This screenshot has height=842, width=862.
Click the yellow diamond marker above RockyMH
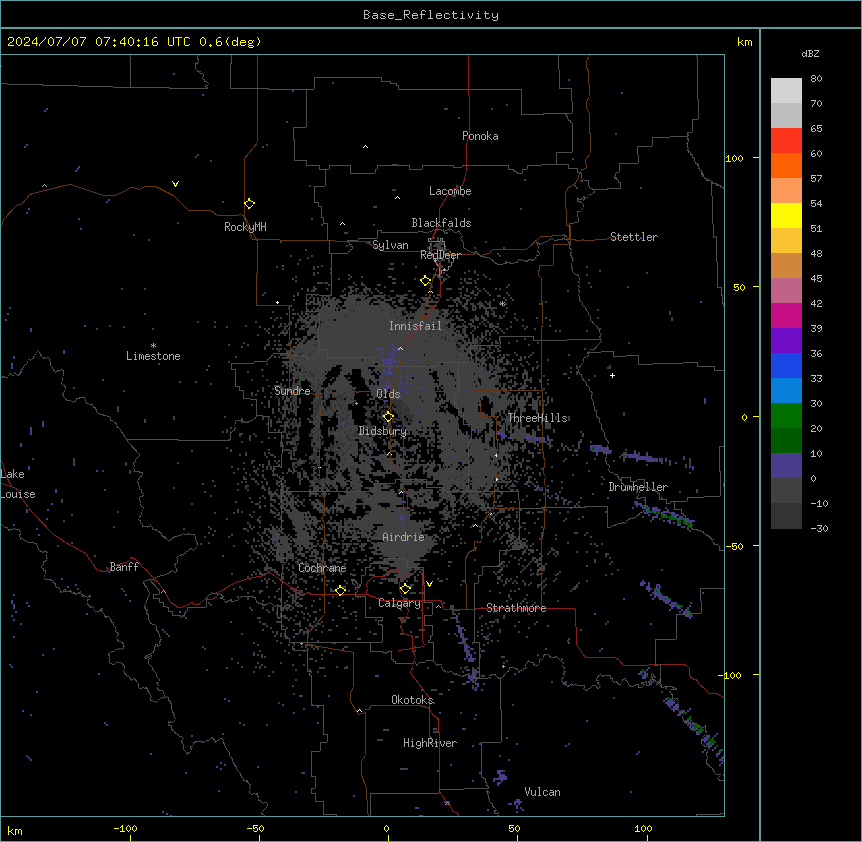(x=249, y=203)
